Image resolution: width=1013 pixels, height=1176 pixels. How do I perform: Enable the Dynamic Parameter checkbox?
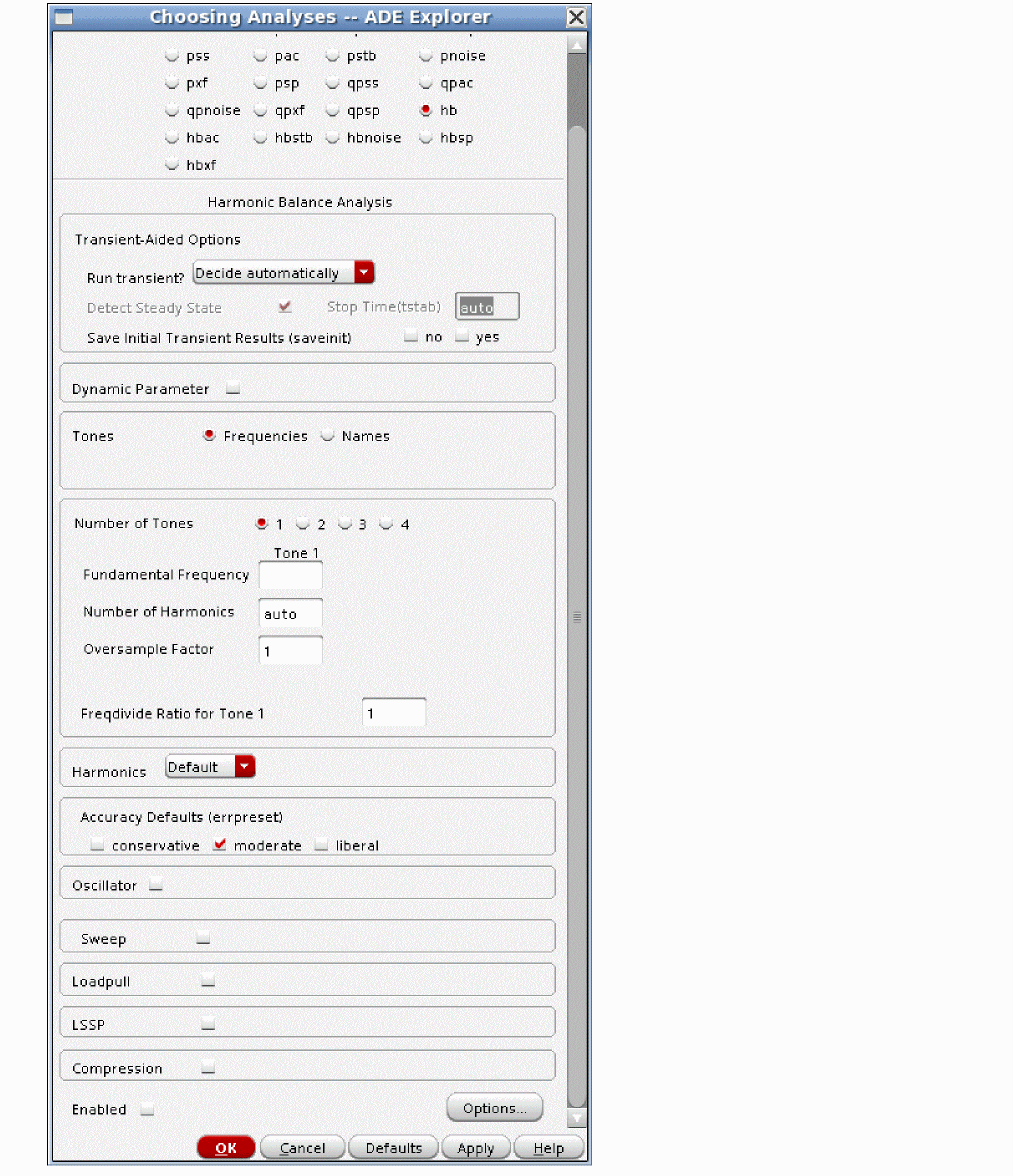233,388
